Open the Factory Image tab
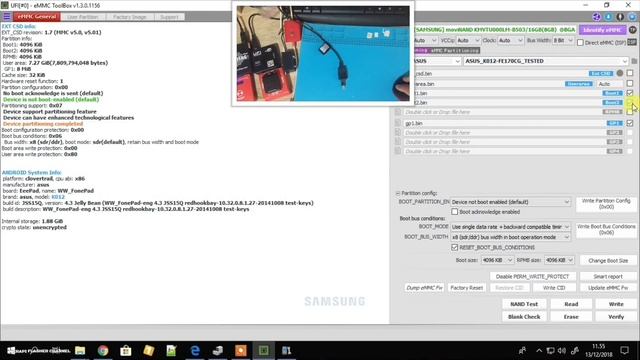The image size is (640, 360). [129, 17]
